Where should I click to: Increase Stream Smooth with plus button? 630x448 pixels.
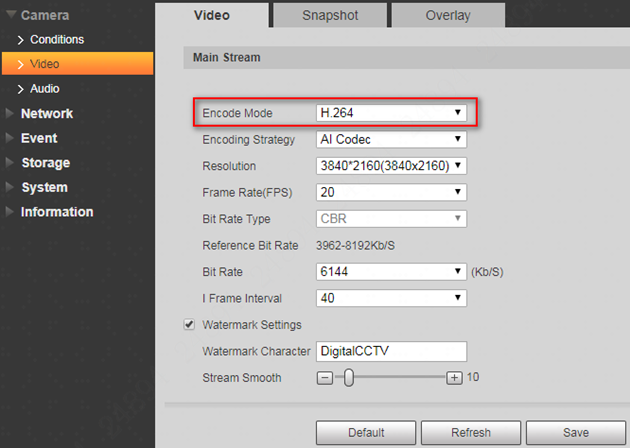click(x=454, y=378)
